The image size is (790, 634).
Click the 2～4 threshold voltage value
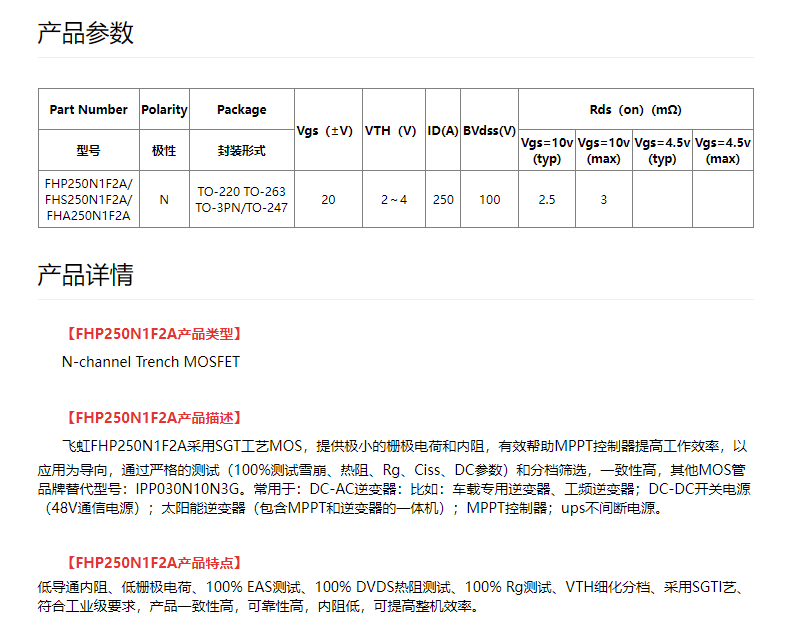pos(393,200)
